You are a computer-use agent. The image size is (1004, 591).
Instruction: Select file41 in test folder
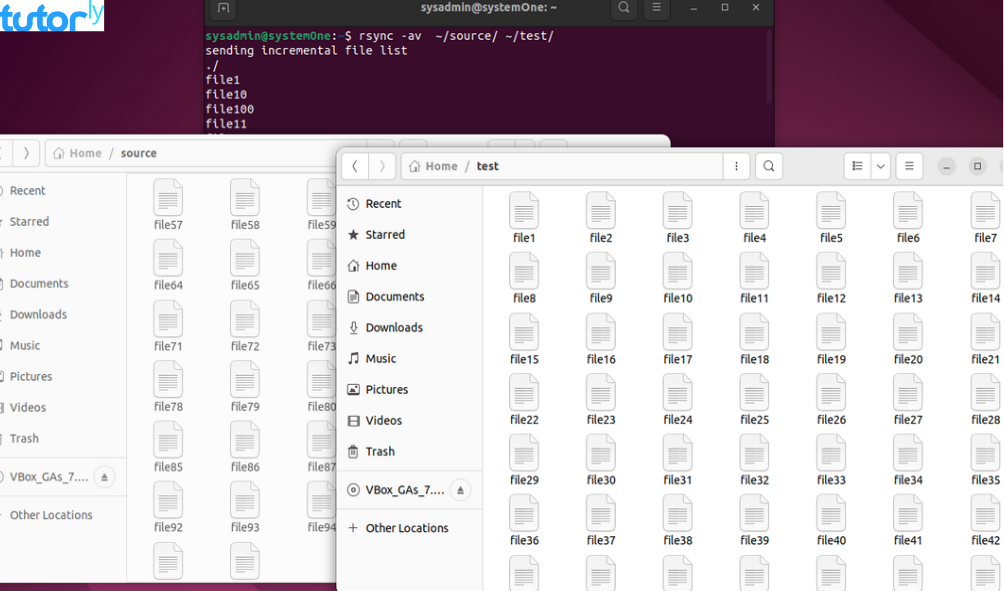tap(908, 521)
